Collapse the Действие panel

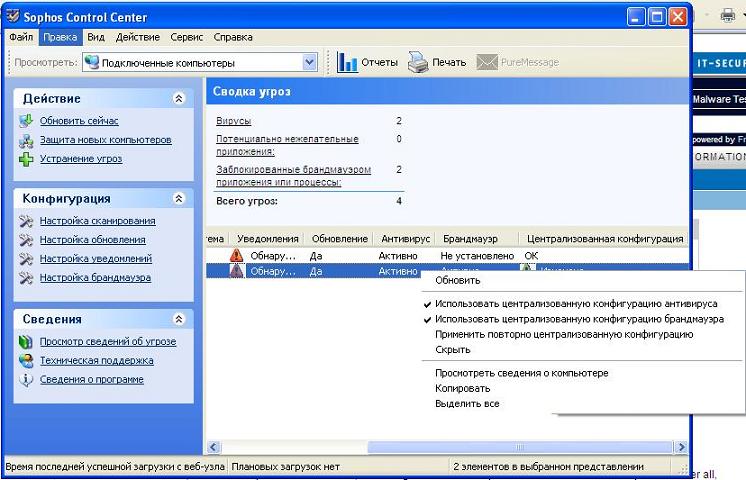[179, 98]
